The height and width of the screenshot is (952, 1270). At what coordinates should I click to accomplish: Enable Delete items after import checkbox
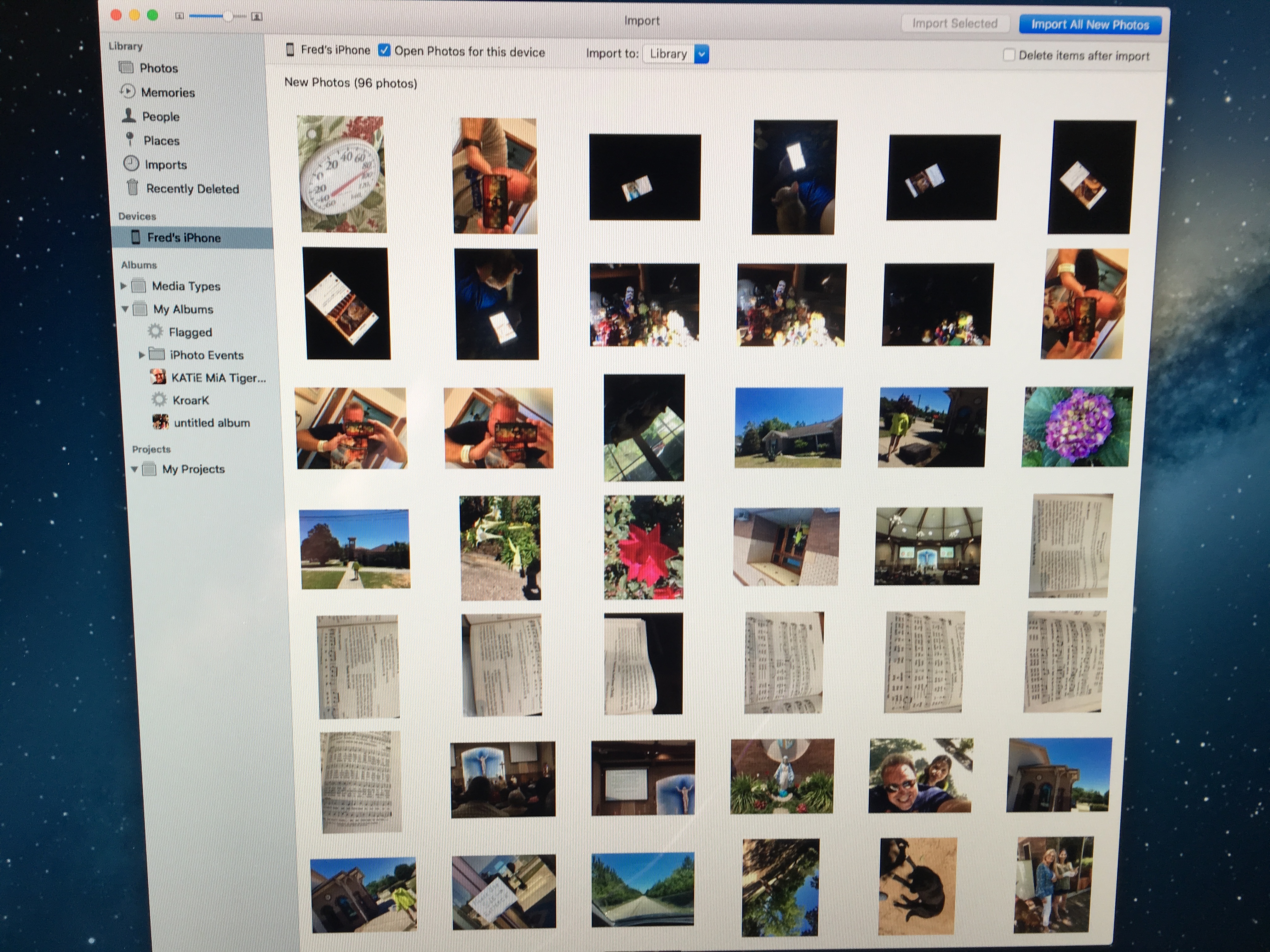coord(1009,55)
